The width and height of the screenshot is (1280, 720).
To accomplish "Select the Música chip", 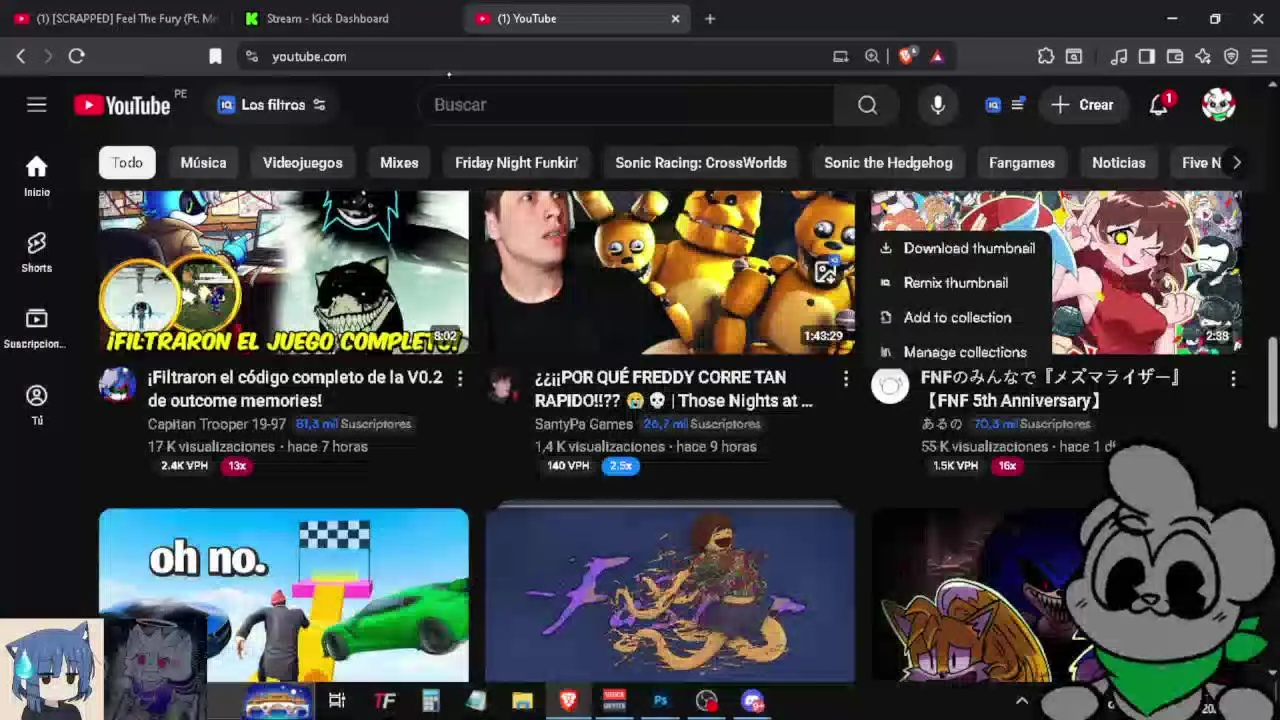I will (203, 162).
